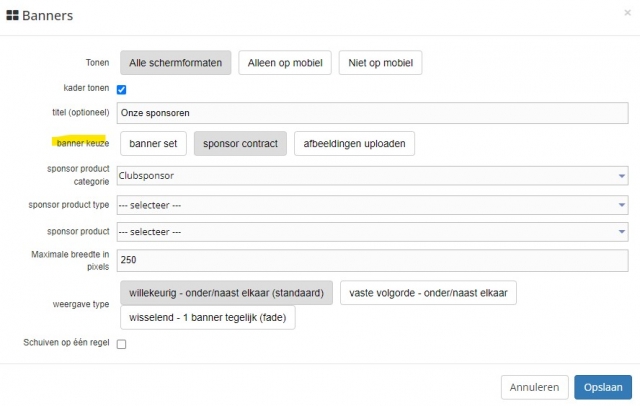
Task: Select wisselend 1 banner tegelijk (fade)
Action: (208, 318)
